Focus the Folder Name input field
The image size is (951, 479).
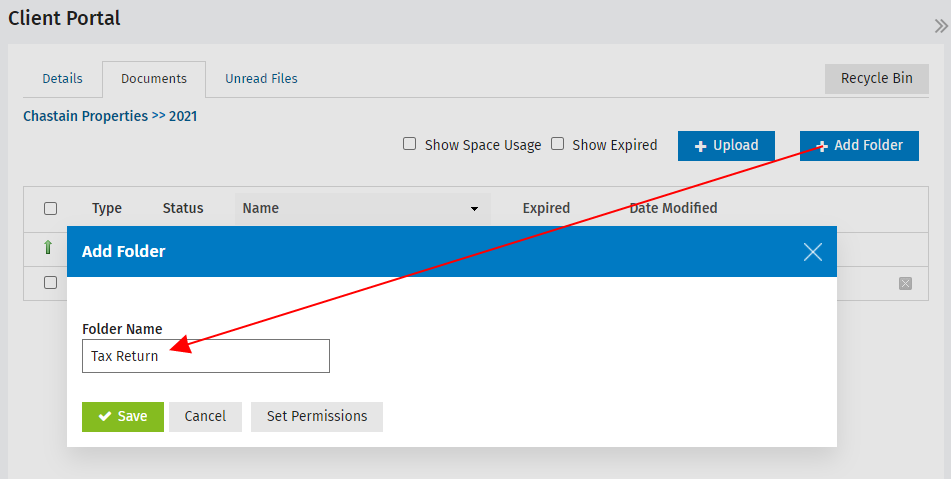[x=206, y=356]
